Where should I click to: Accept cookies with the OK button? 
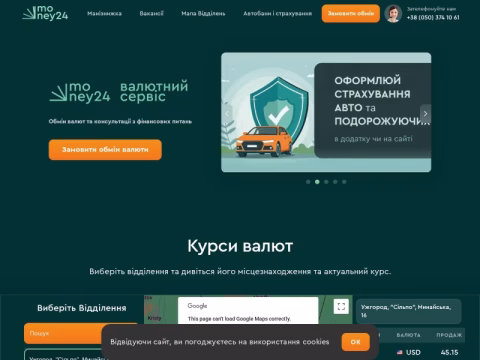coord(355,342)
